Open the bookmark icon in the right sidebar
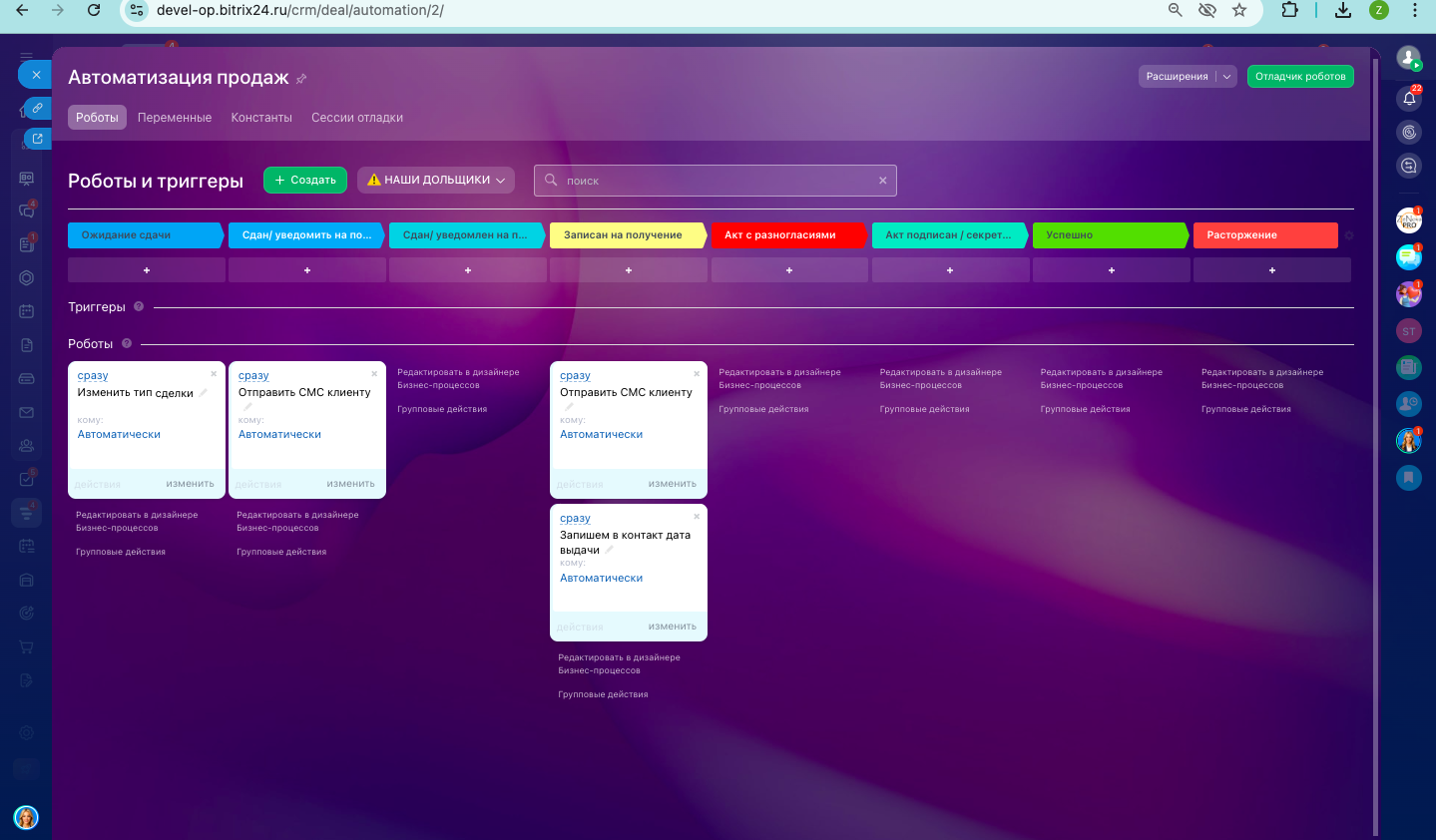 click(x=1408, y=478)
